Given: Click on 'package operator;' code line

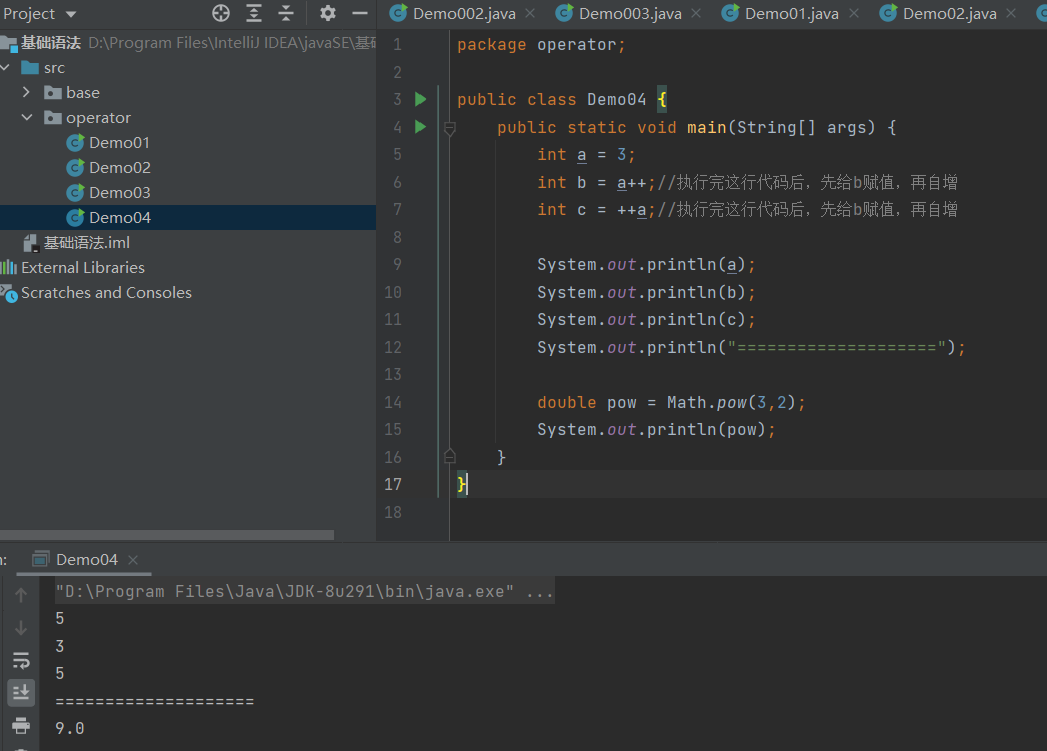Looking at the screenshot, I should tap(541, 45).
